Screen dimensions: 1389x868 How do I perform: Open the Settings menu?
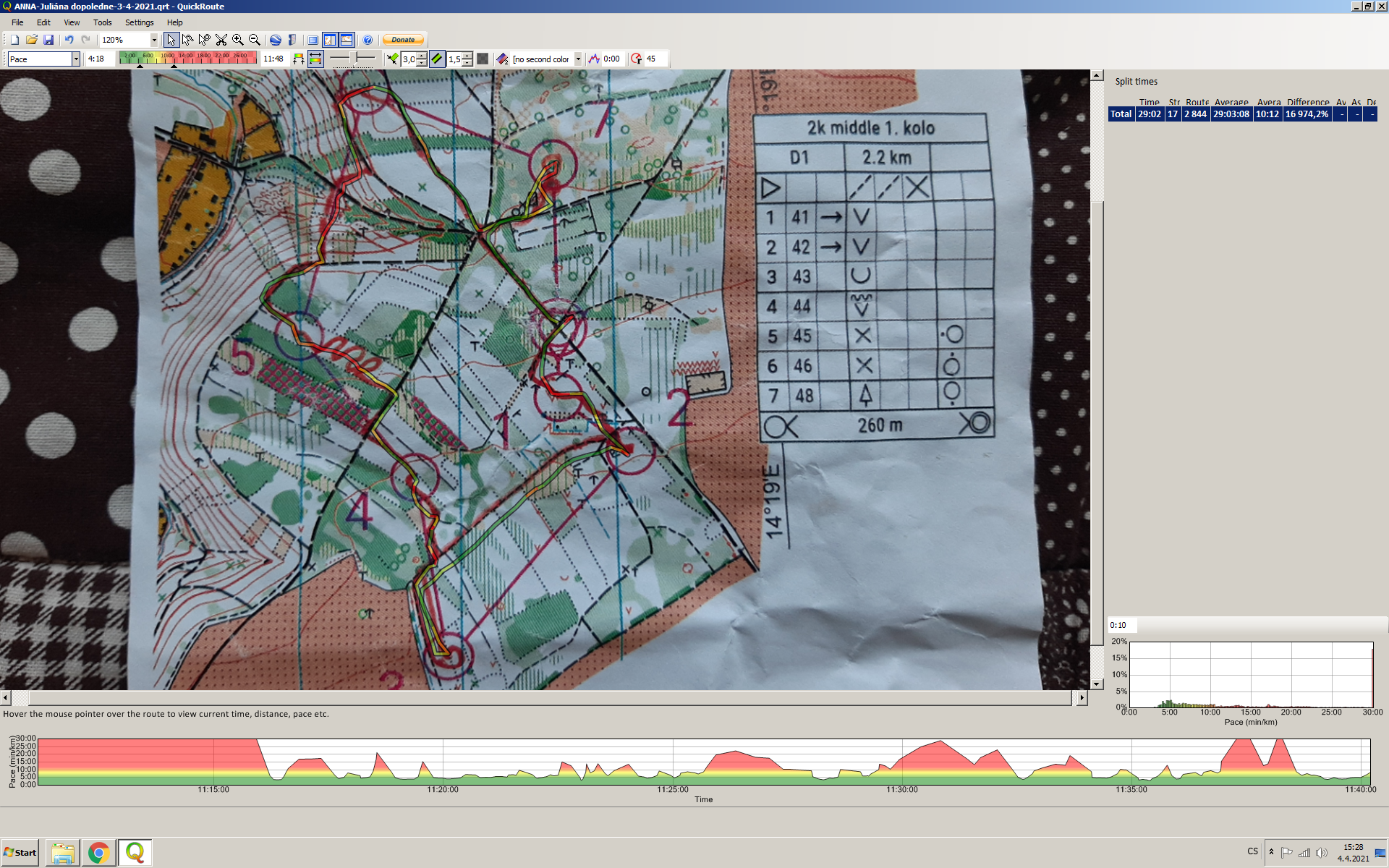click(x=139, y=22)
